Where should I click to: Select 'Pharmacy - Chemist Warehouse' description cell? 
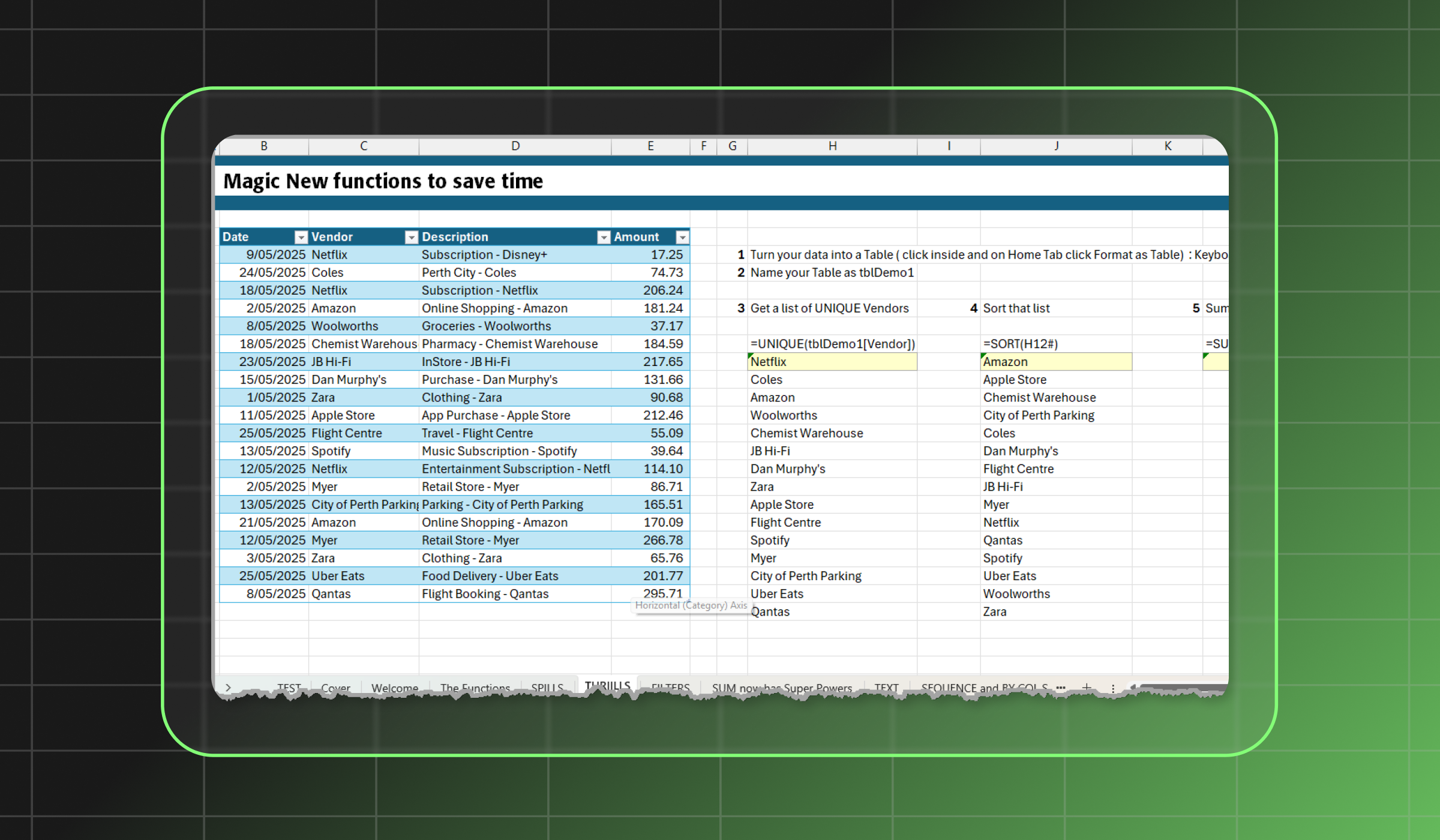[515, 344]
